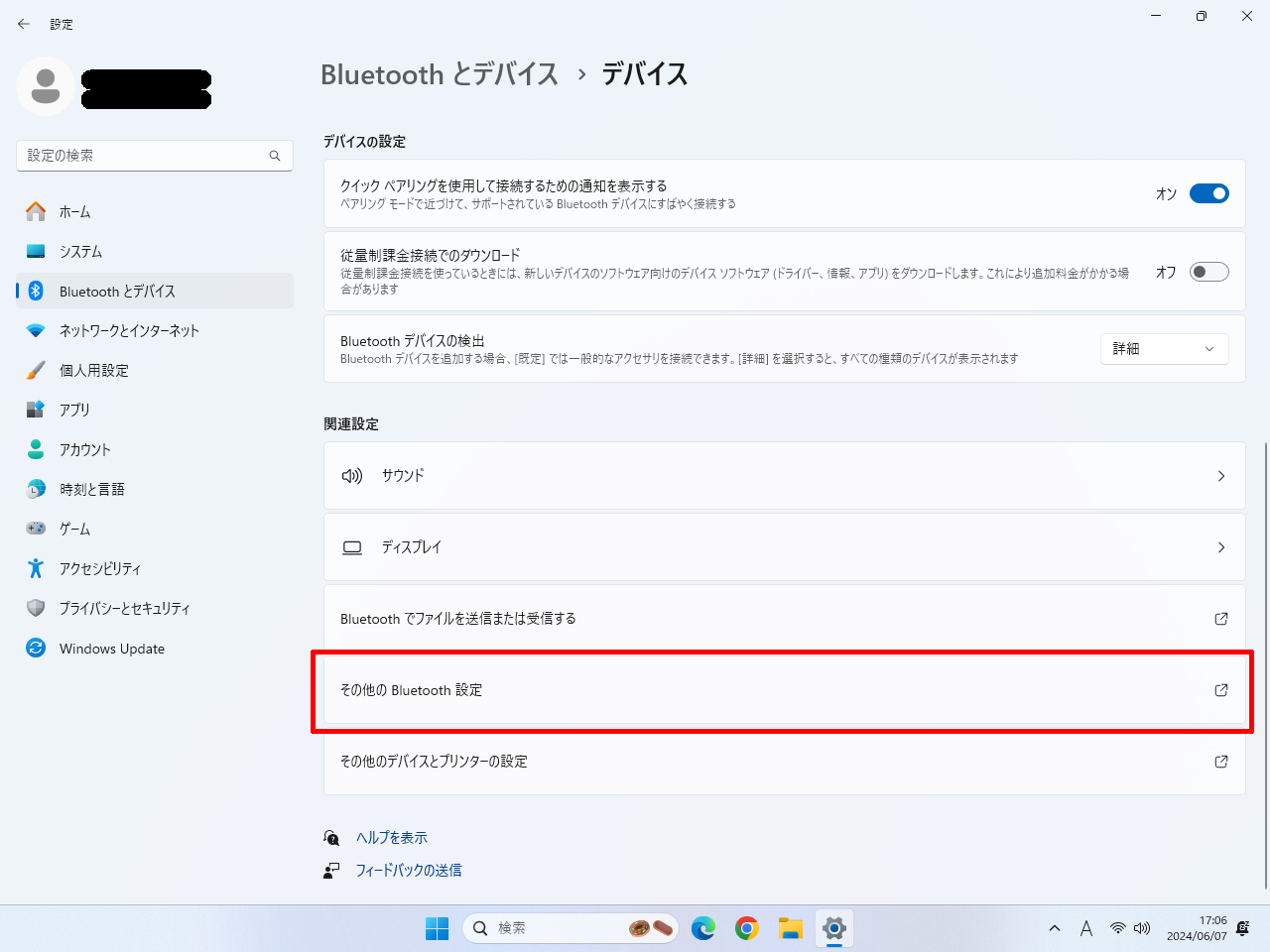Open プライバシーとセキュリティ settings page
Image resolution: width=1270 pixels, height=952 pixels.
pyautogui.click(x=155, y=608)
